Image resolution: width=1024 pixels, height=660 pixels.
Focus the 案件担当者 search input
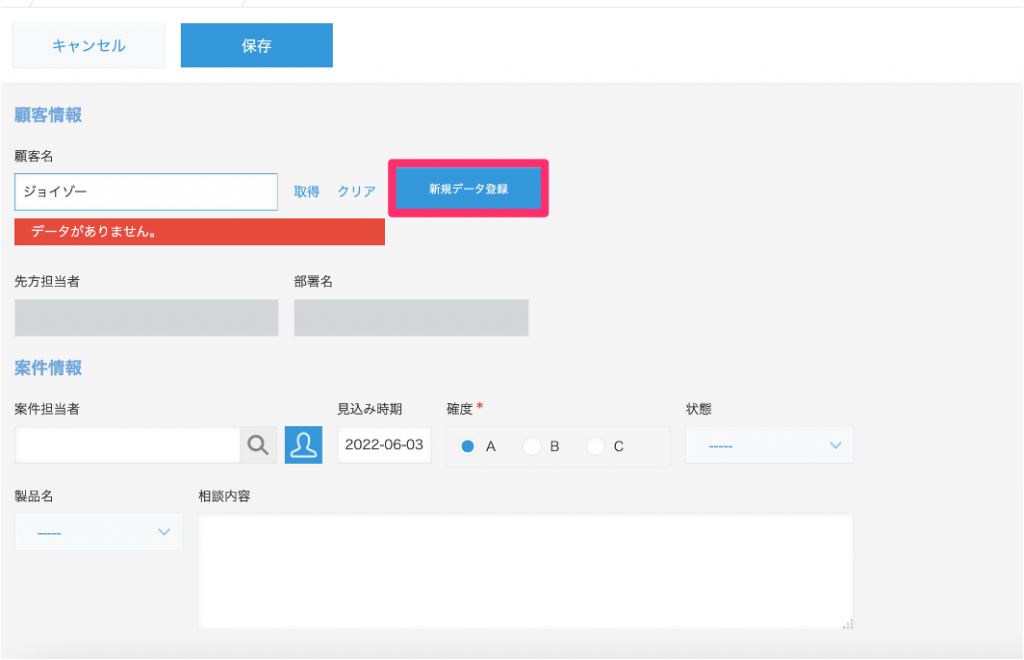coord(127,445)
